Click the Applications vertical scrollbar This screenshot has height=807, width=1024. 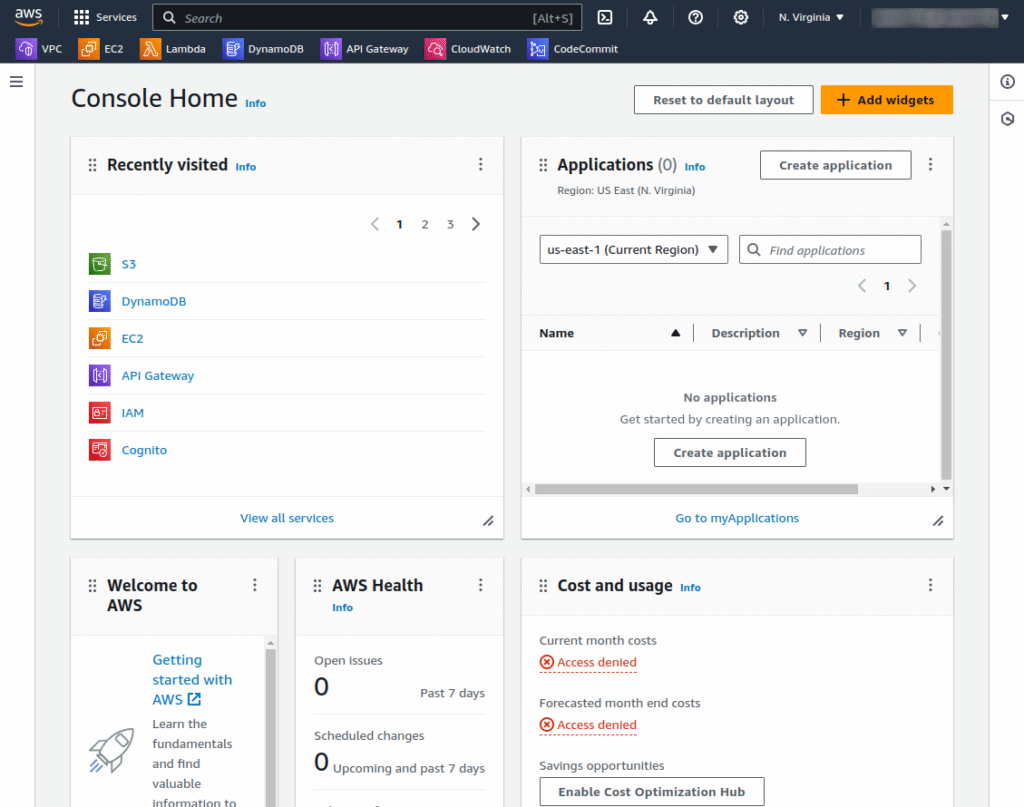(946, 355)
